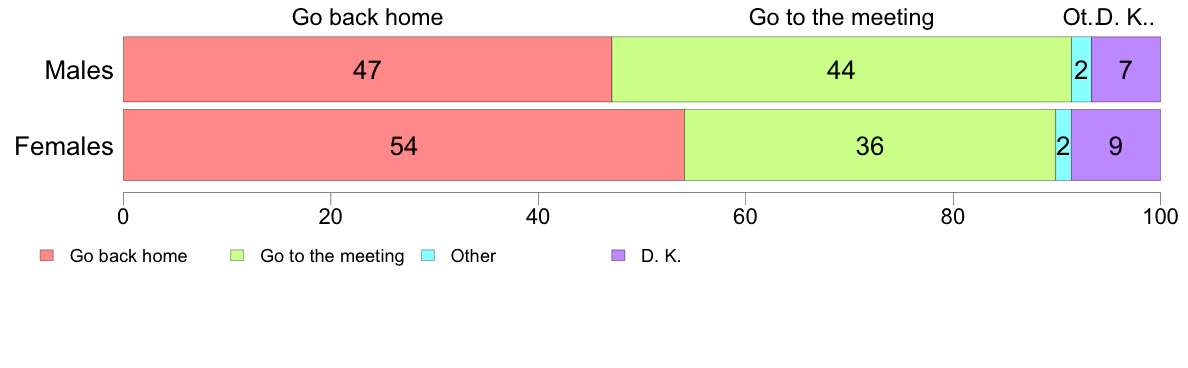Select the Males purple segment labeled 7
This screenshot has width=1188, height=368.
tap(1126, 69)
